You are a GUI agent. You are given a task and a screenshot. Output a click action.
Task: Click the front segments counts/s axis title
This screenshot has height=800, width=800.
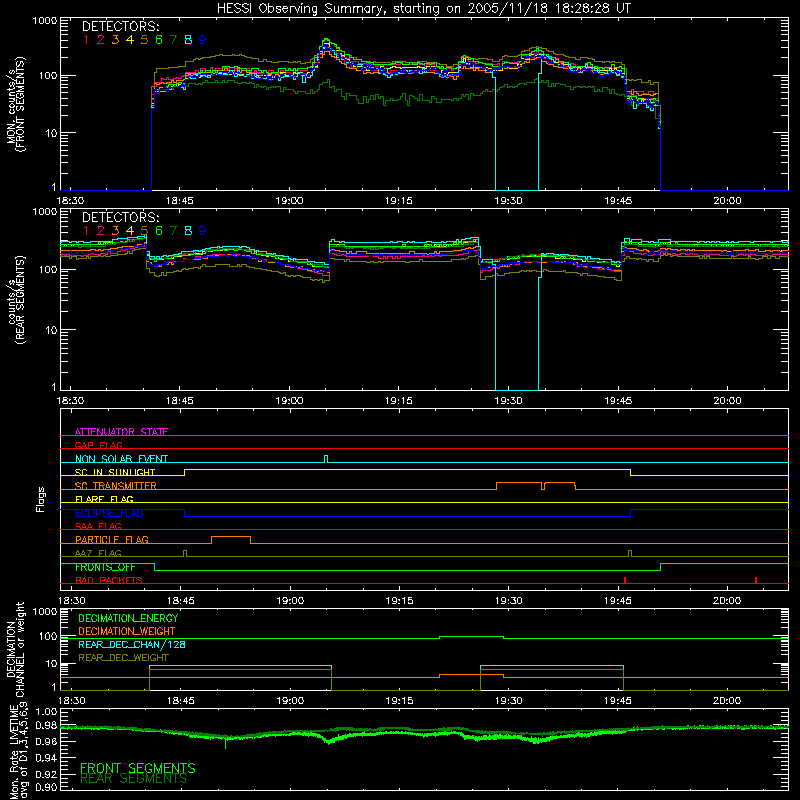(x=16, y=104)
